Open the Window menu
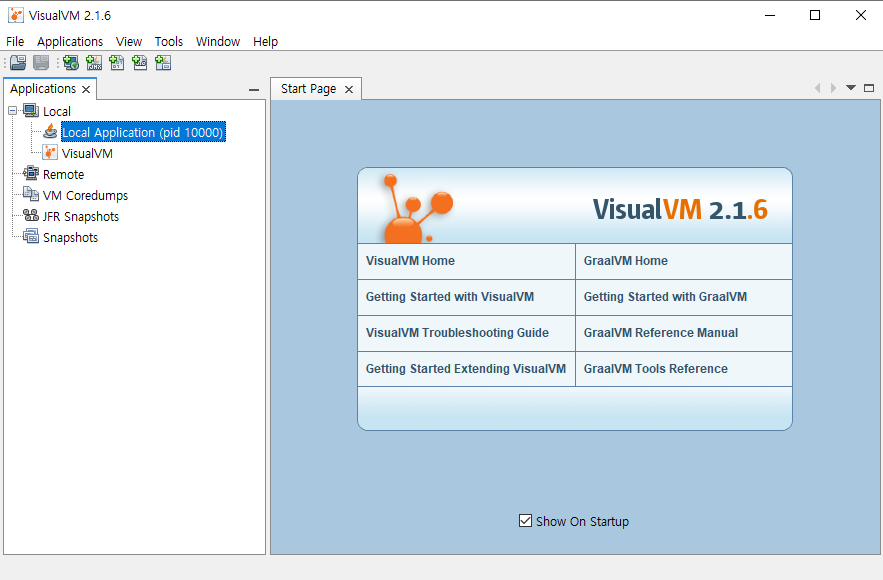Viewport: 883px width, 580px height. pyautogui.click(x=218, y=42)
